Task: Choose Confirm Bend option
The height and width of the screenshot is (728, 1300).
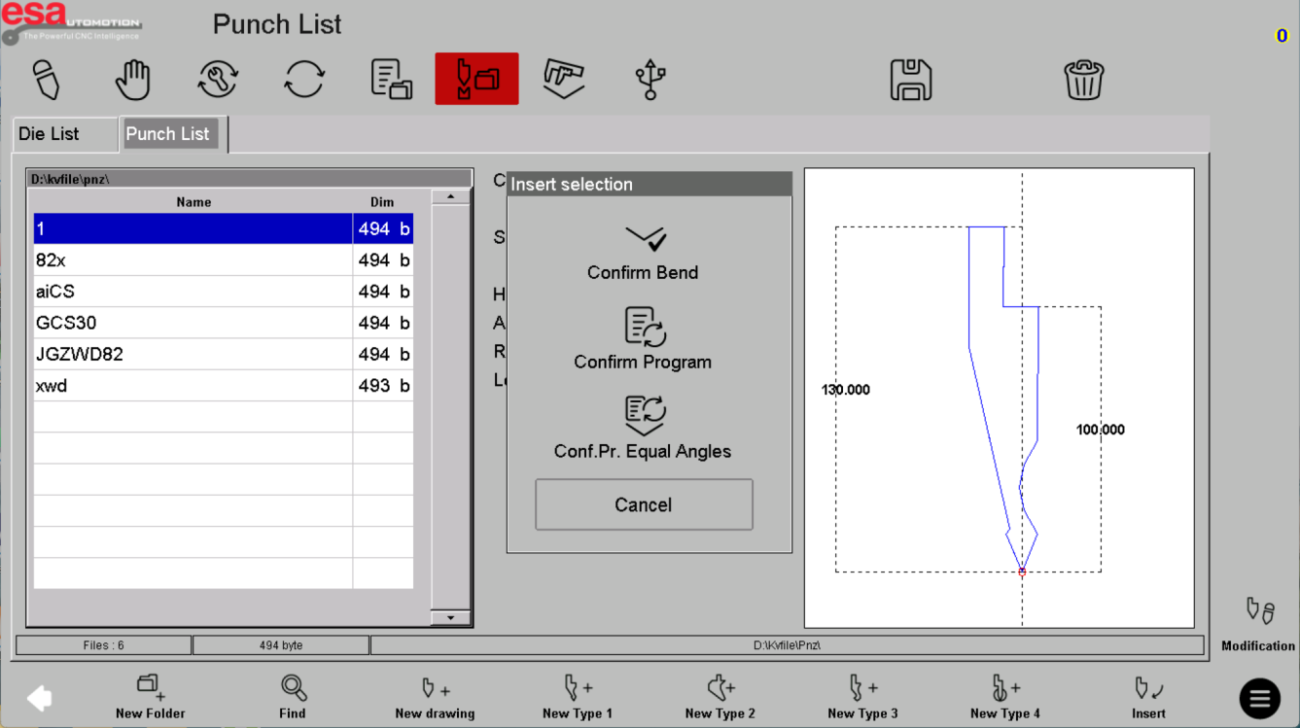Action: tap(643, 252)
